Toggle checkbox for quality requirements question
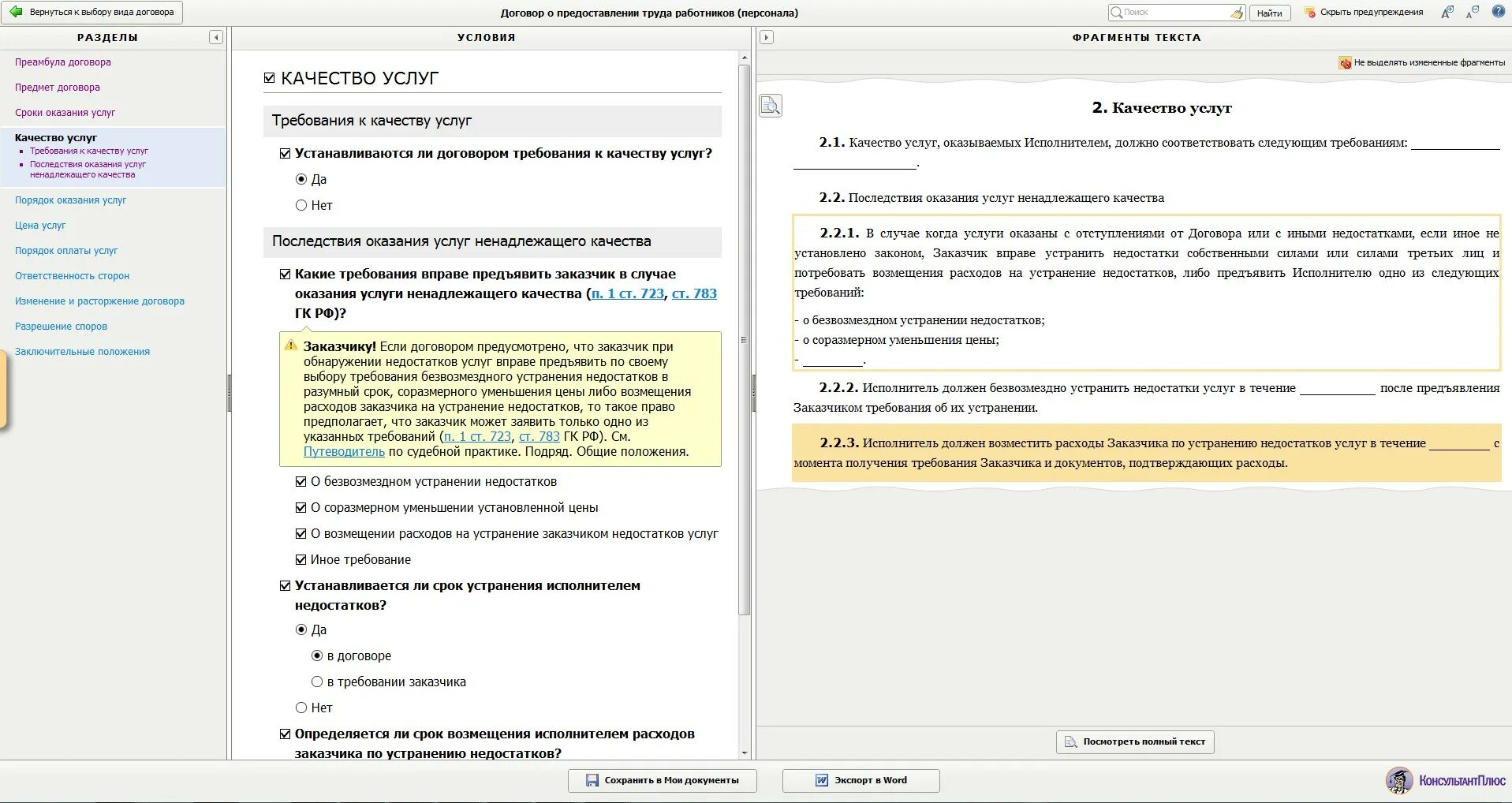 pyautogui.click(x=286, y=153)
